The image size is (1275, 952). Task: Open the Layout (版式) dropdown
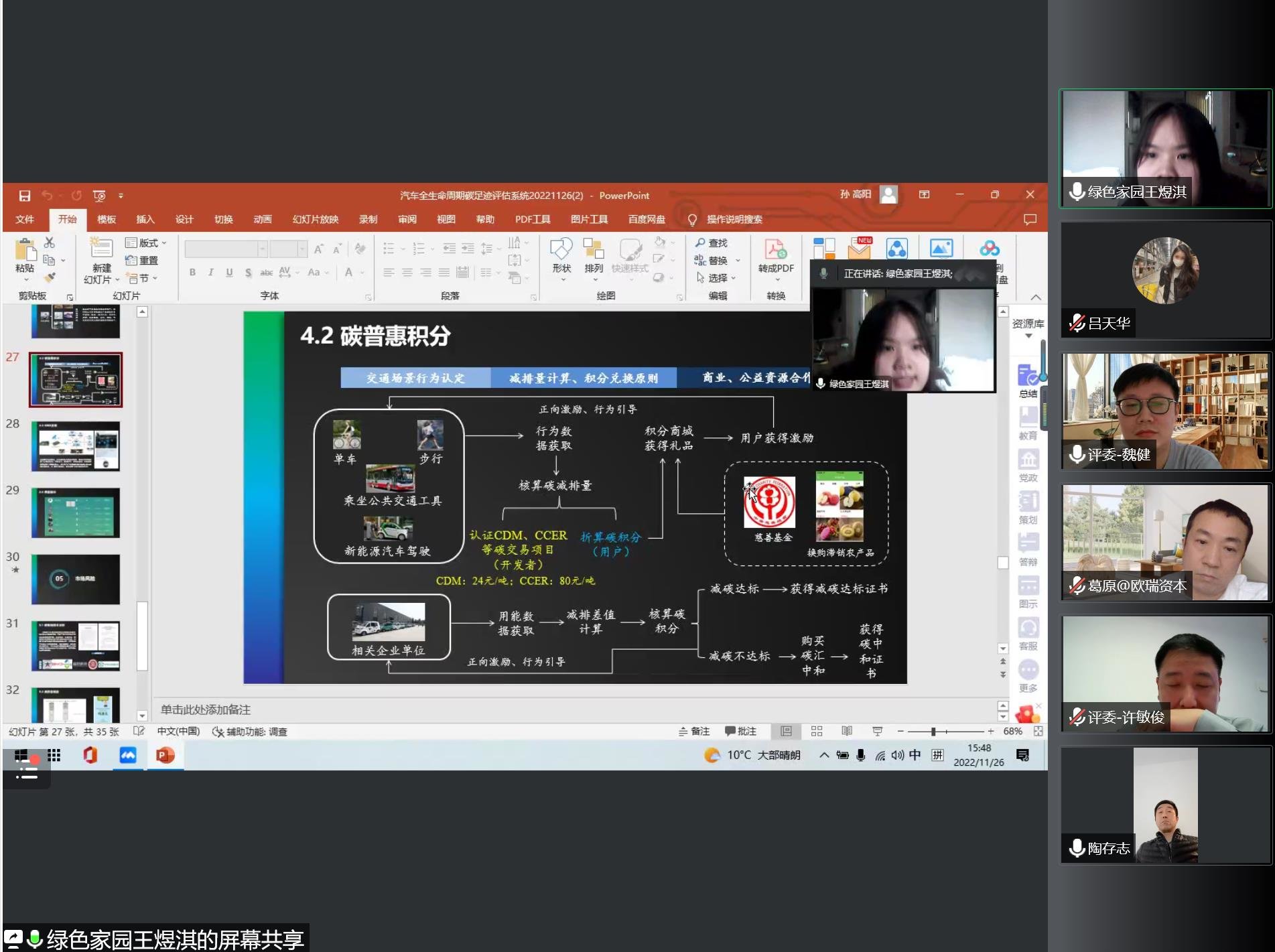pos(146,243)
